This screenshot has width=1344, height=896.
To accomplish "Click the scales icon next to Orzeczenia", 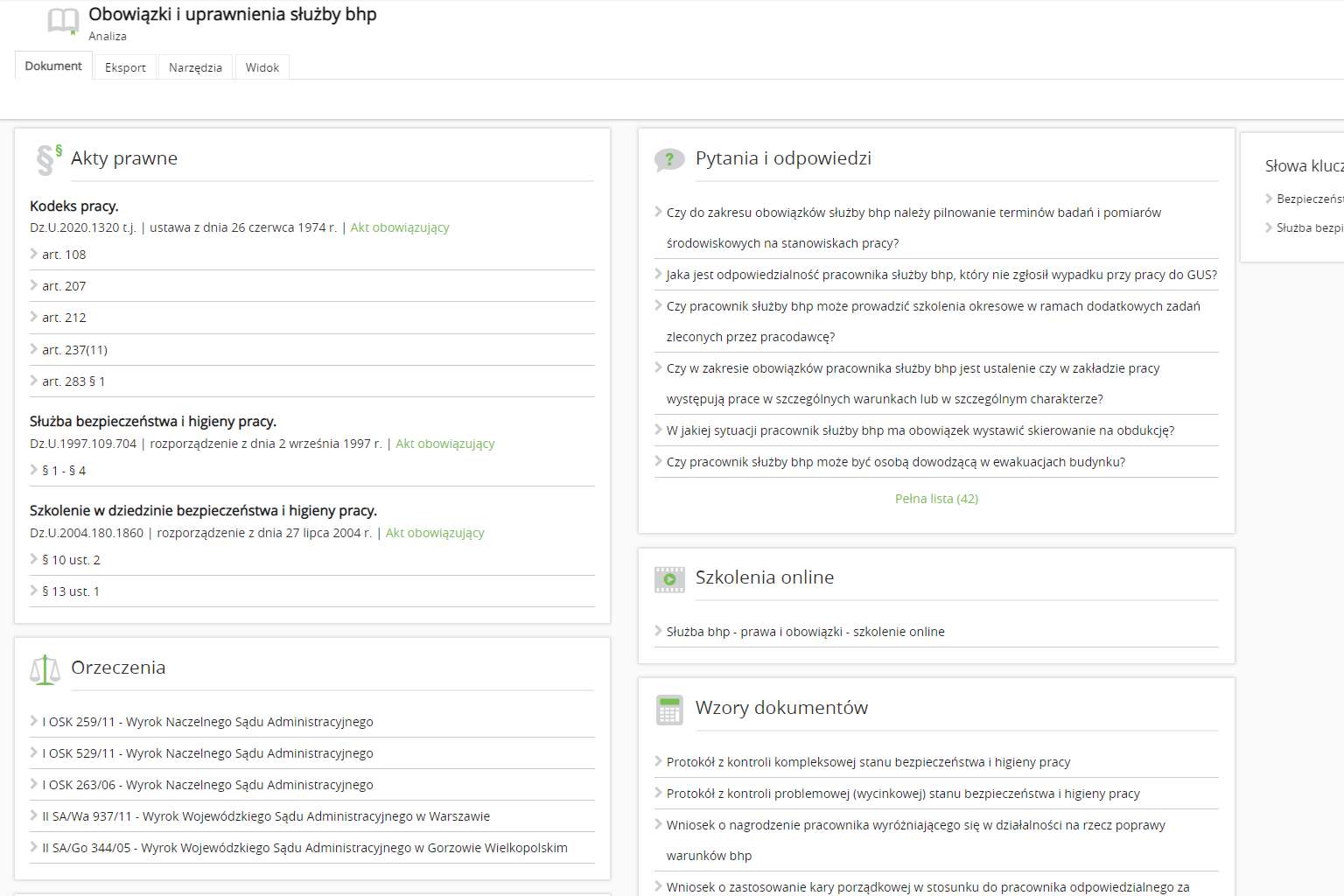I will pyautogui.click(x=45, y=669).
